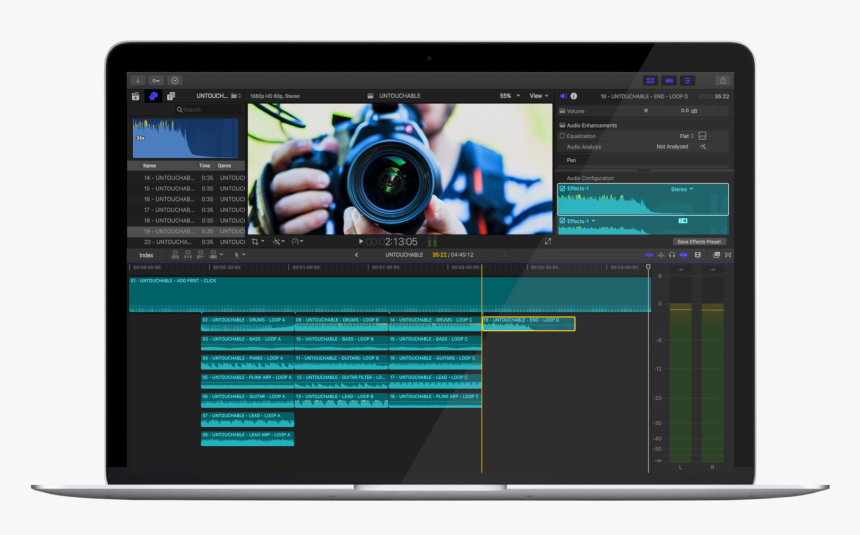The width and height of the screenshot is (860, 535).
Task: Open the 55% zoom dropdown
Action: pos(510,96)
